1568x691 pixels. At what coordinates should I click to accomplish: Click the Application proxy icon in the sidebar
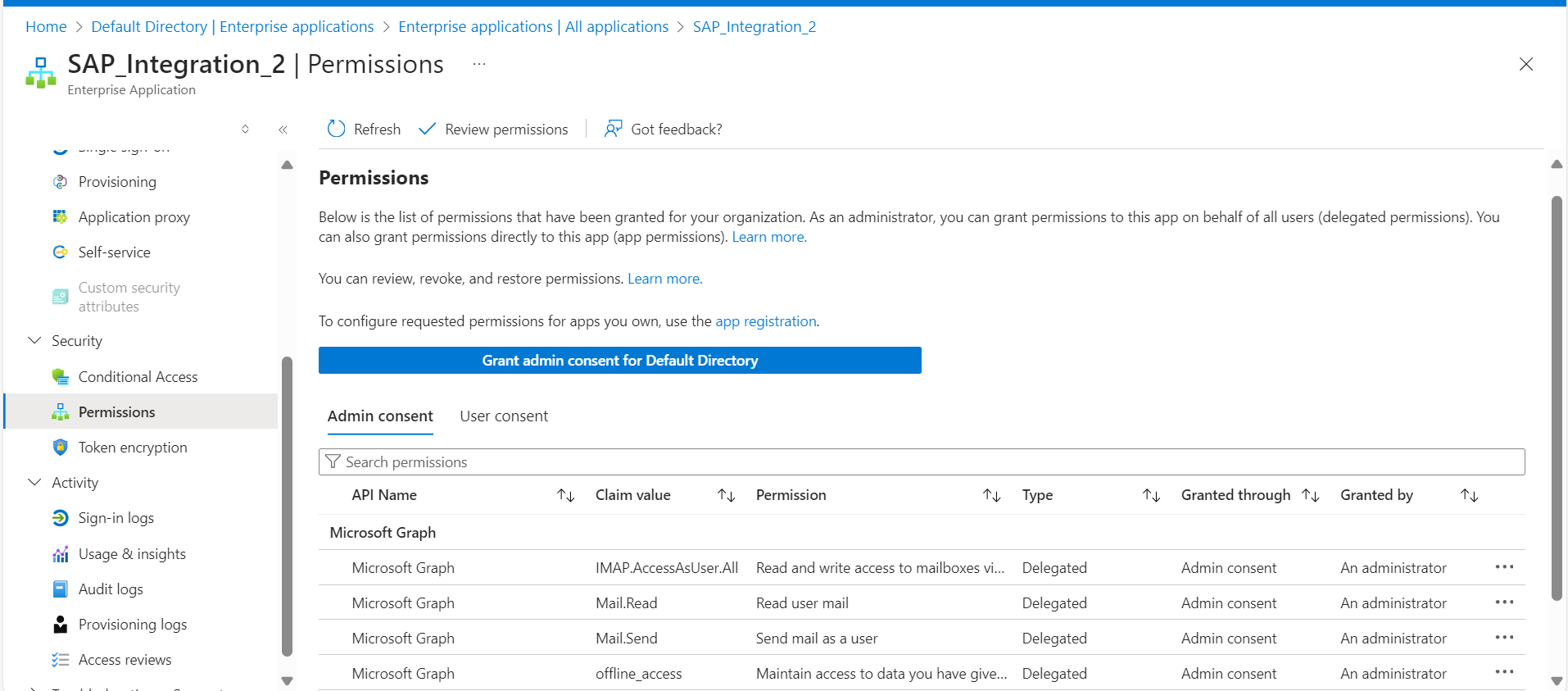(60, 217)
